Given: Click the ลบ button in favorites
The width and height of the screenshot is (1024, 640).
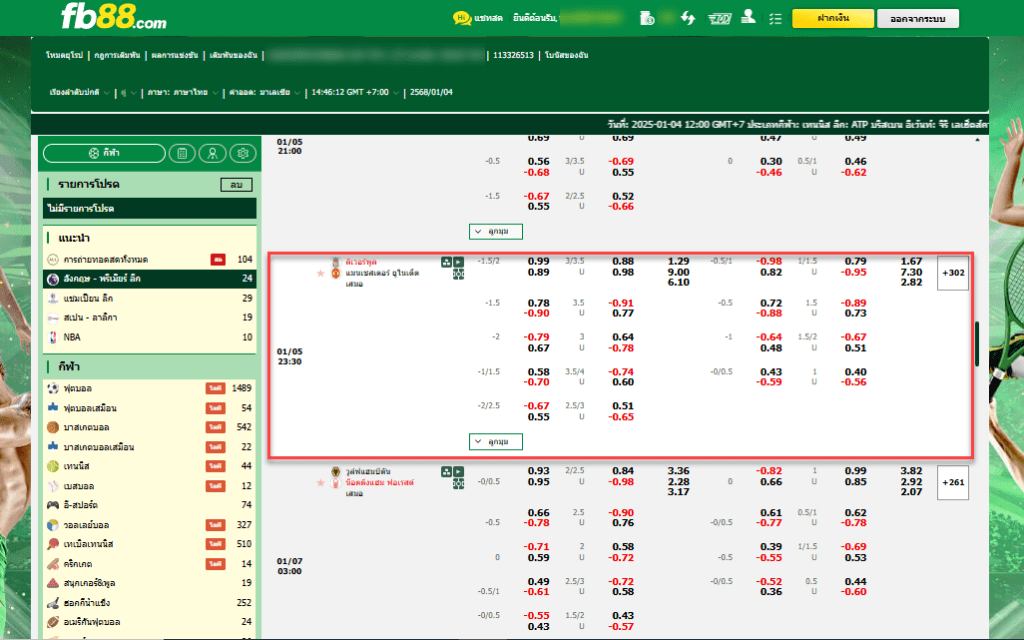Looking at the screenshot, I should 236,185.
